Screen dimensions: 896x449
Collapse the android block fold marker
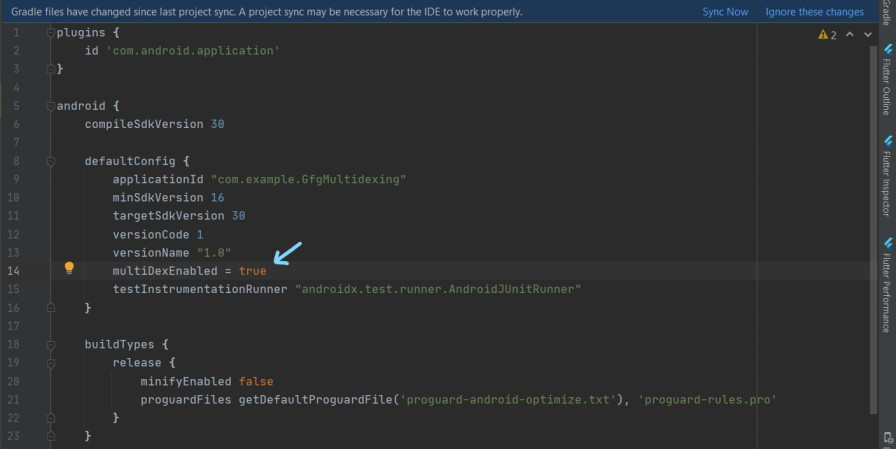[x=50, y=105]
